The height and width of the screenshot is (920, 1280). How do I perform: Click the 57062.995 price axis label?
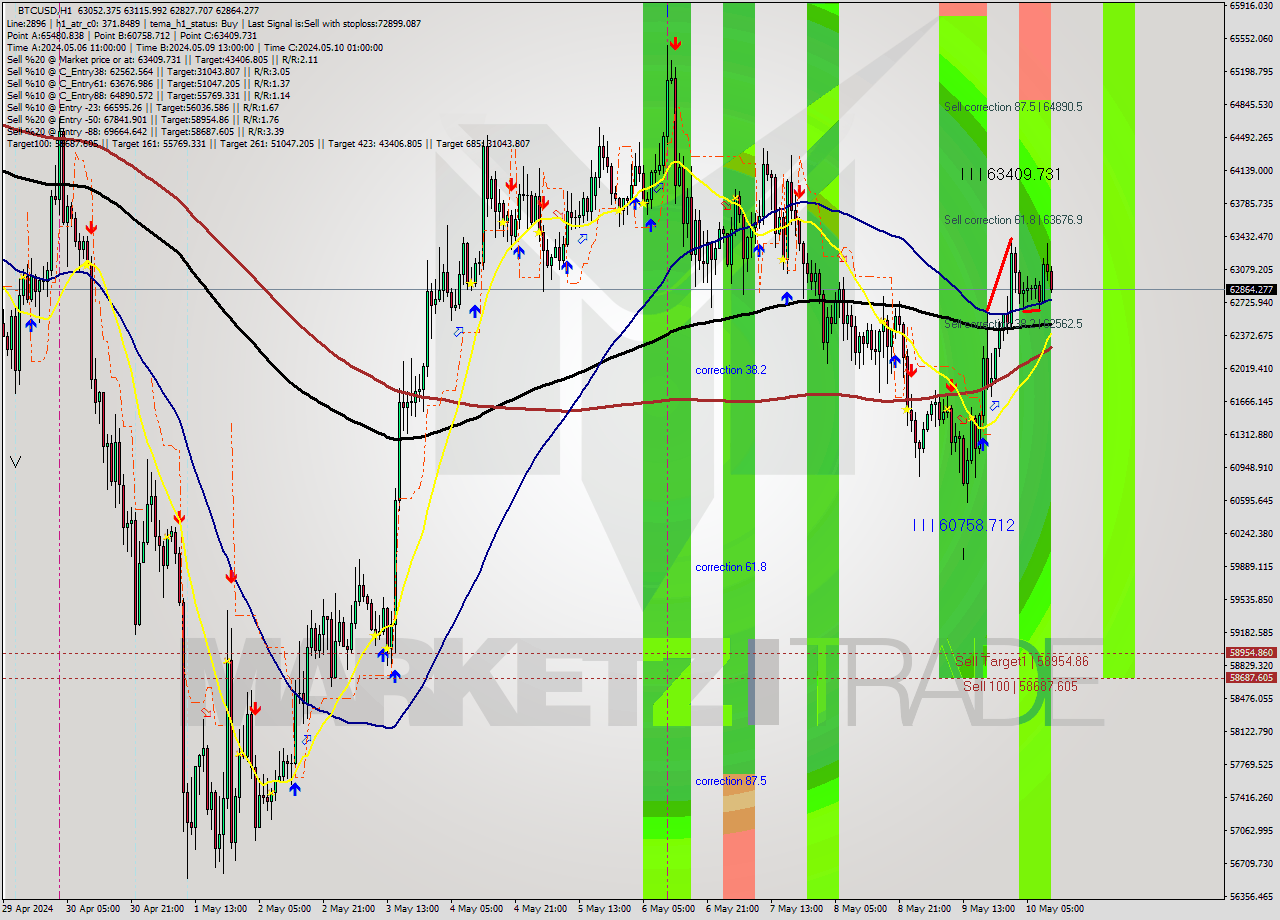coord(1250,830)
